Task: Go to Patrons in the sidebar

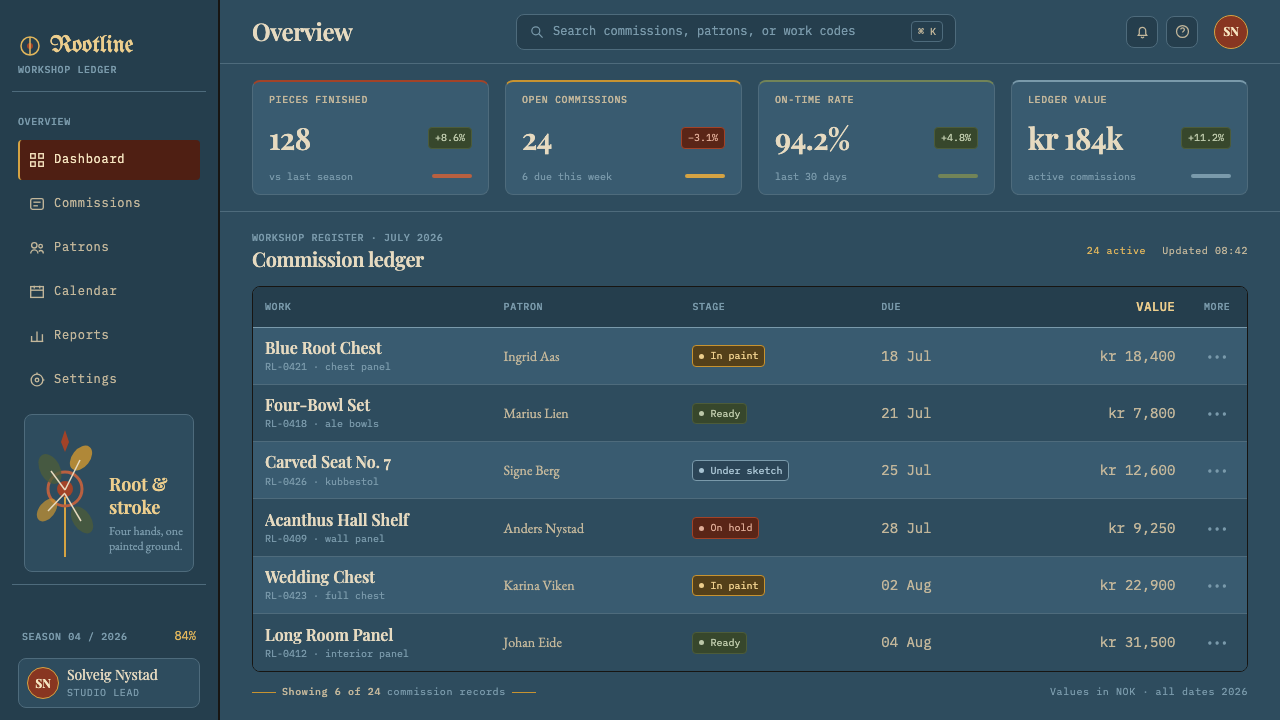Action: (x=109, y=248)
